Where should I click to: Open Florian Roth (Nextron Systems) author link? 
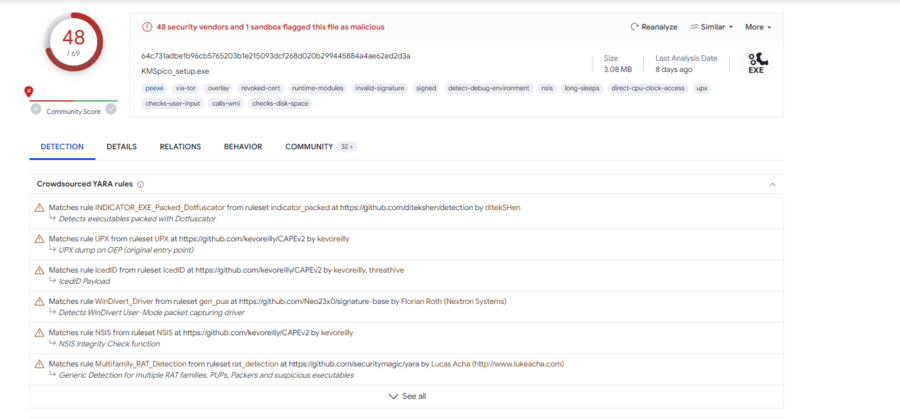point(453,301)
